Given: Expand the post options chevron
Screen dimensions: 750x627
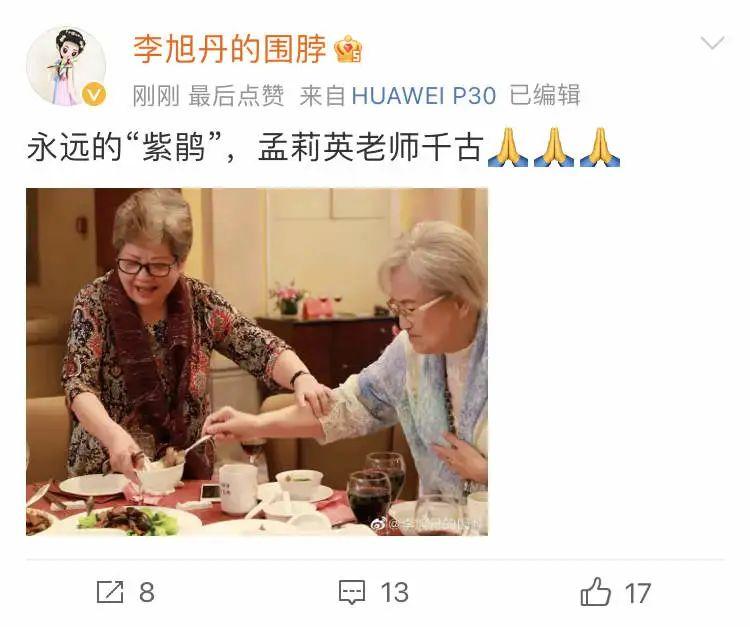Looking at the screenshot, I should coord(712,43).
